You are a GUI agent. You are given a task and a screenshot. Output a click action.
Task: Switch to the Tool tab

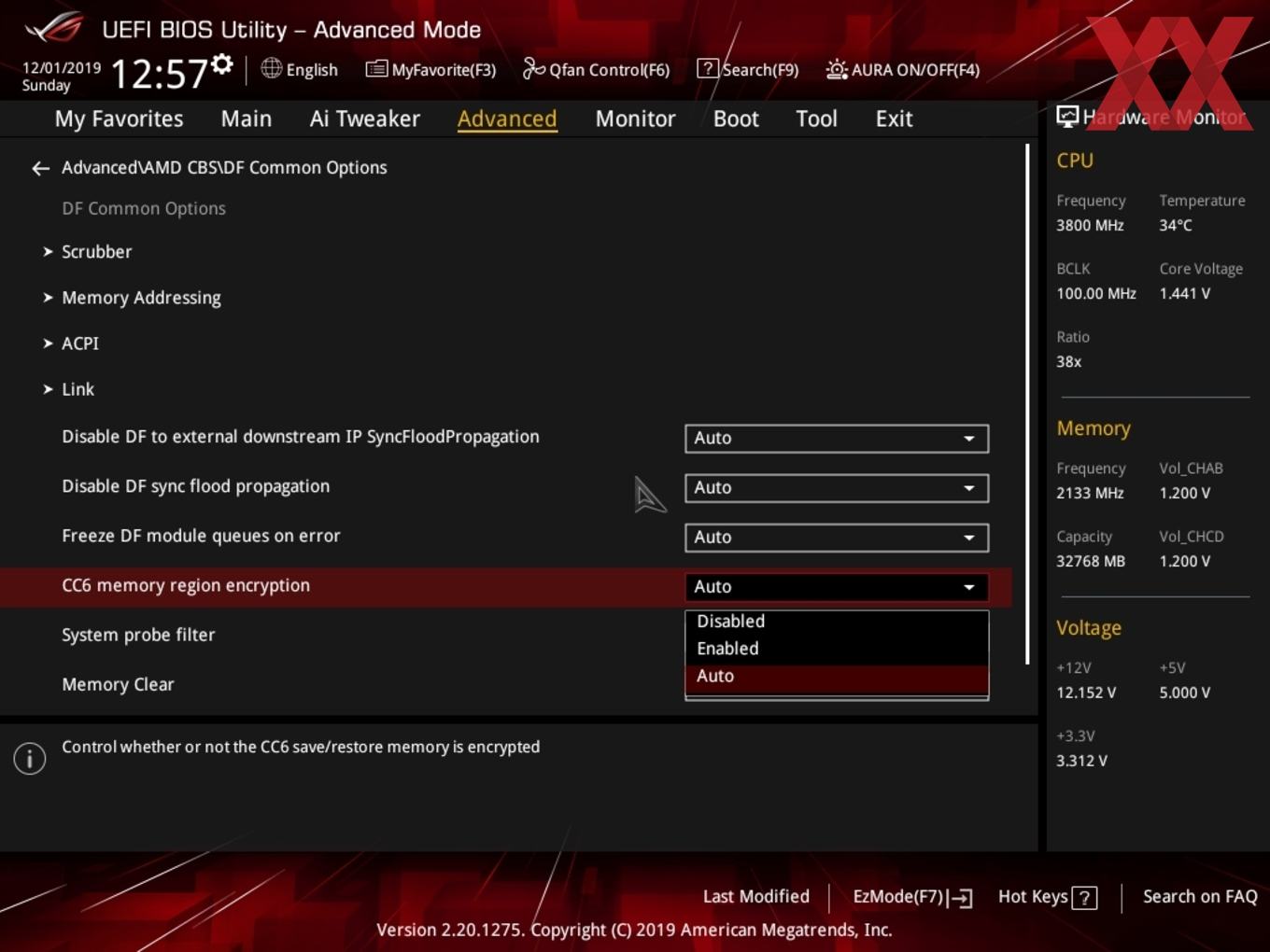tap(816, 119)
